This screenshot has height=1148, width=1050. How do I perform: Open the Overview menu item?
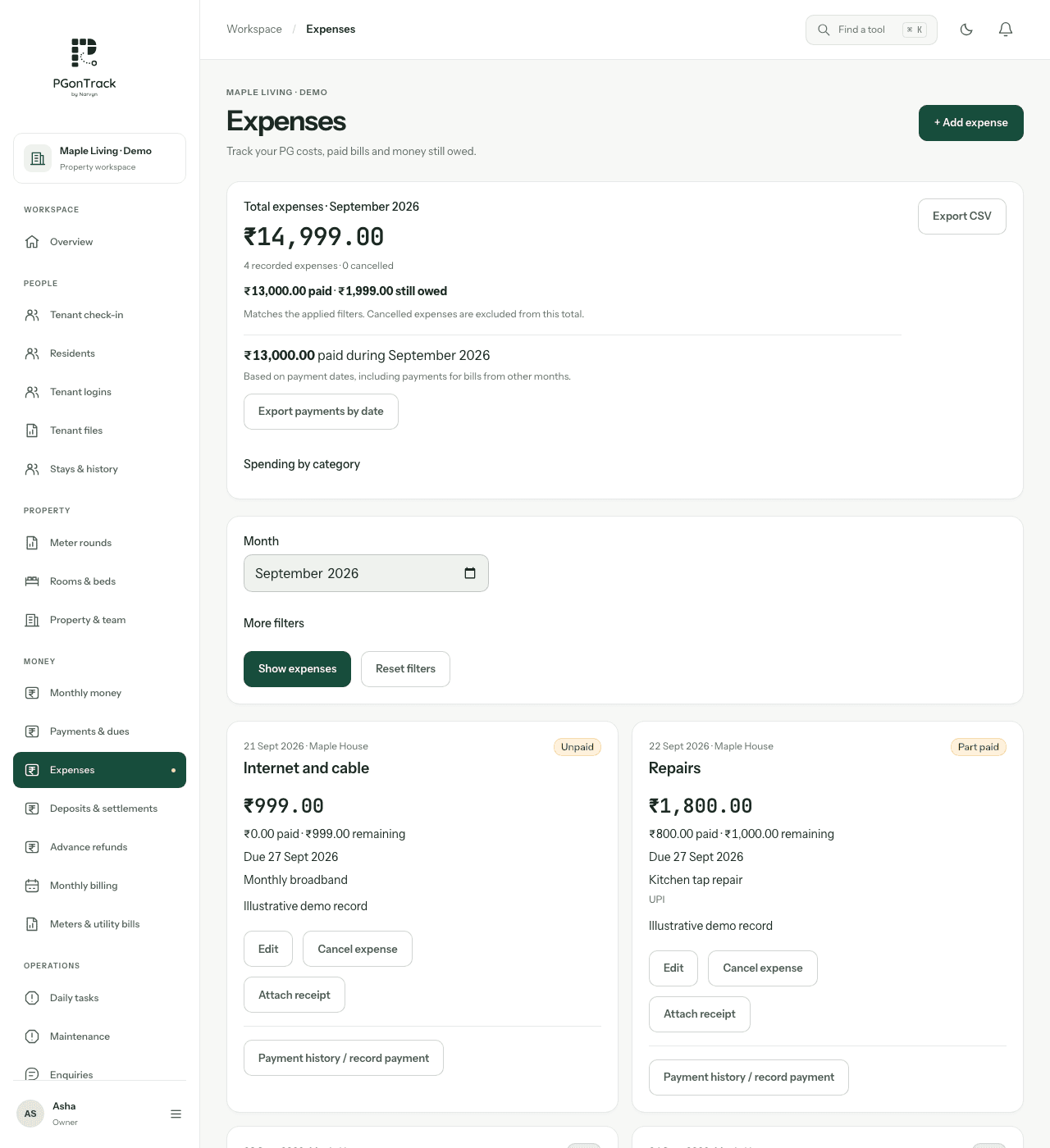click(99, 242)
